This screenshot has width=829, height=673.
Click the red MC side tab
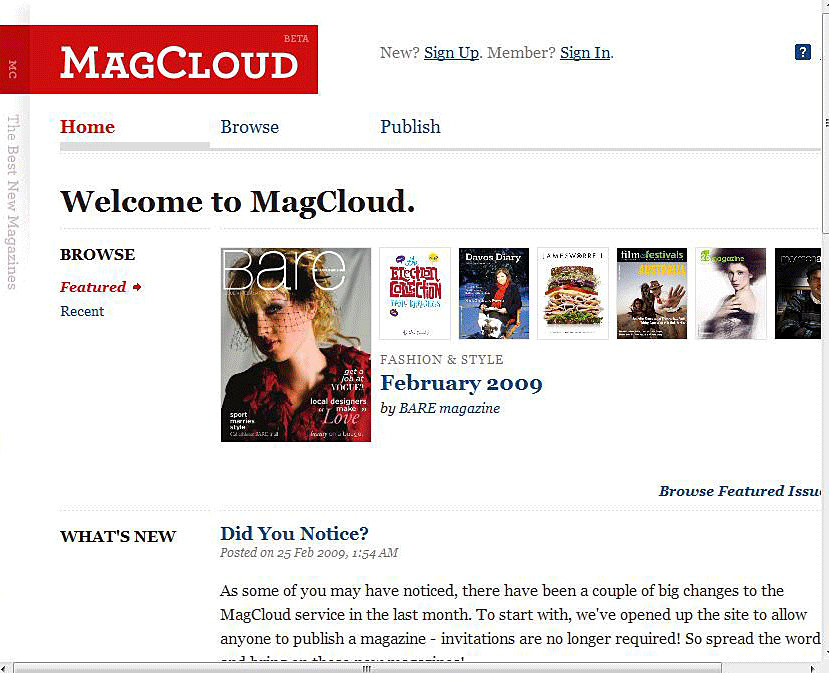(13, 68)
